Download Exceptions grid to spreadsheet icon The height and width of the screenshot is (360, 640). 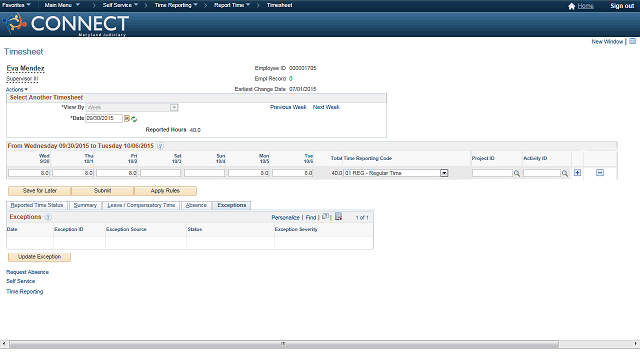point(338,217)
